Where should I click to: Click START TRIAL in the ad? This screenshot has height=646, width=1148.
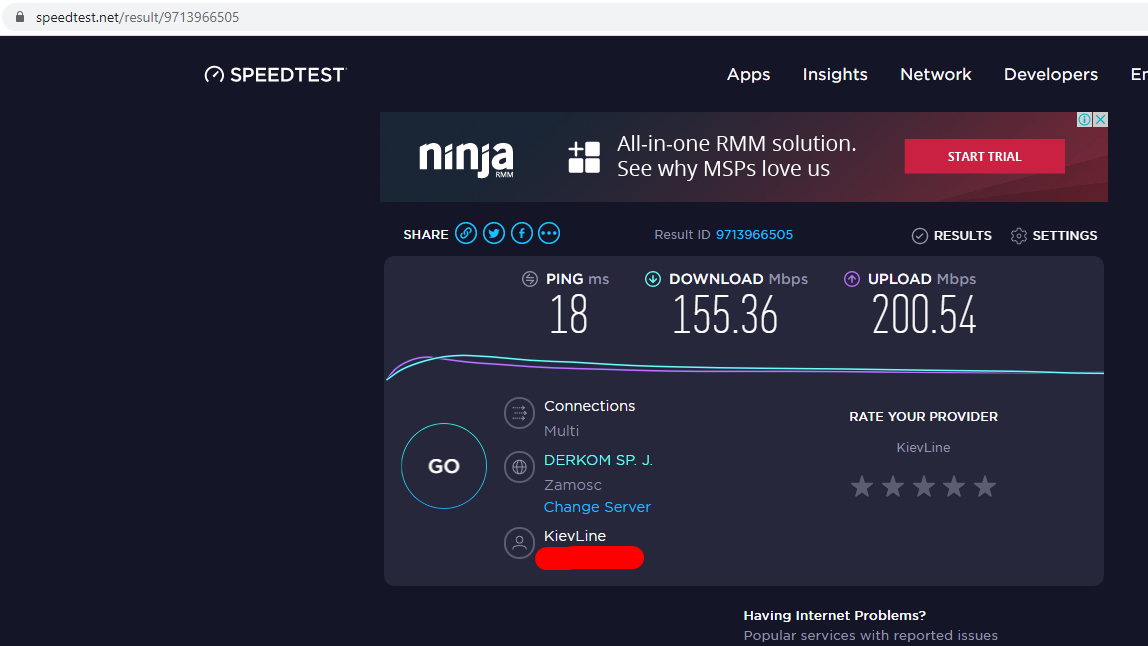click(984, 156)
